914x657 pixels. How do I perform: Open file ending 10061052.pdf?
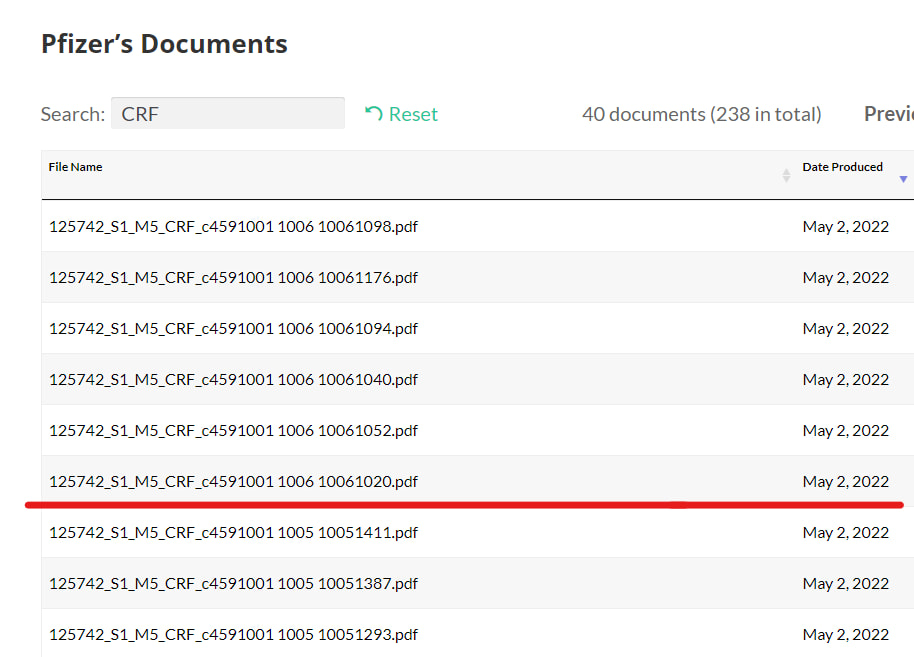click(x=233, y=430)
